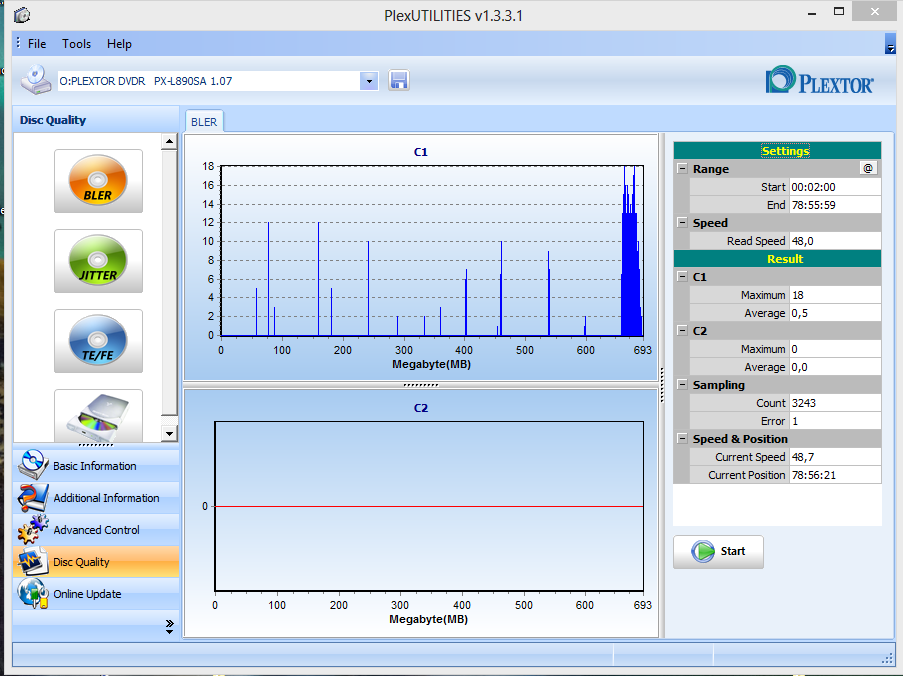The height and width of the screenshot is (676, 903).
Task: Click the C1 chart title
Action: [x=420, y=152]
